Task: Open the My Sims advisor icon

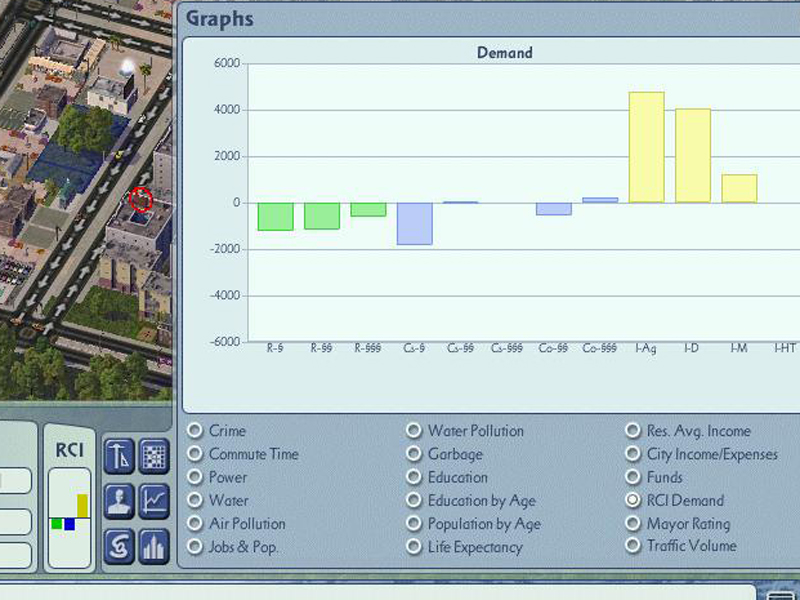Action: pos(117,498)
